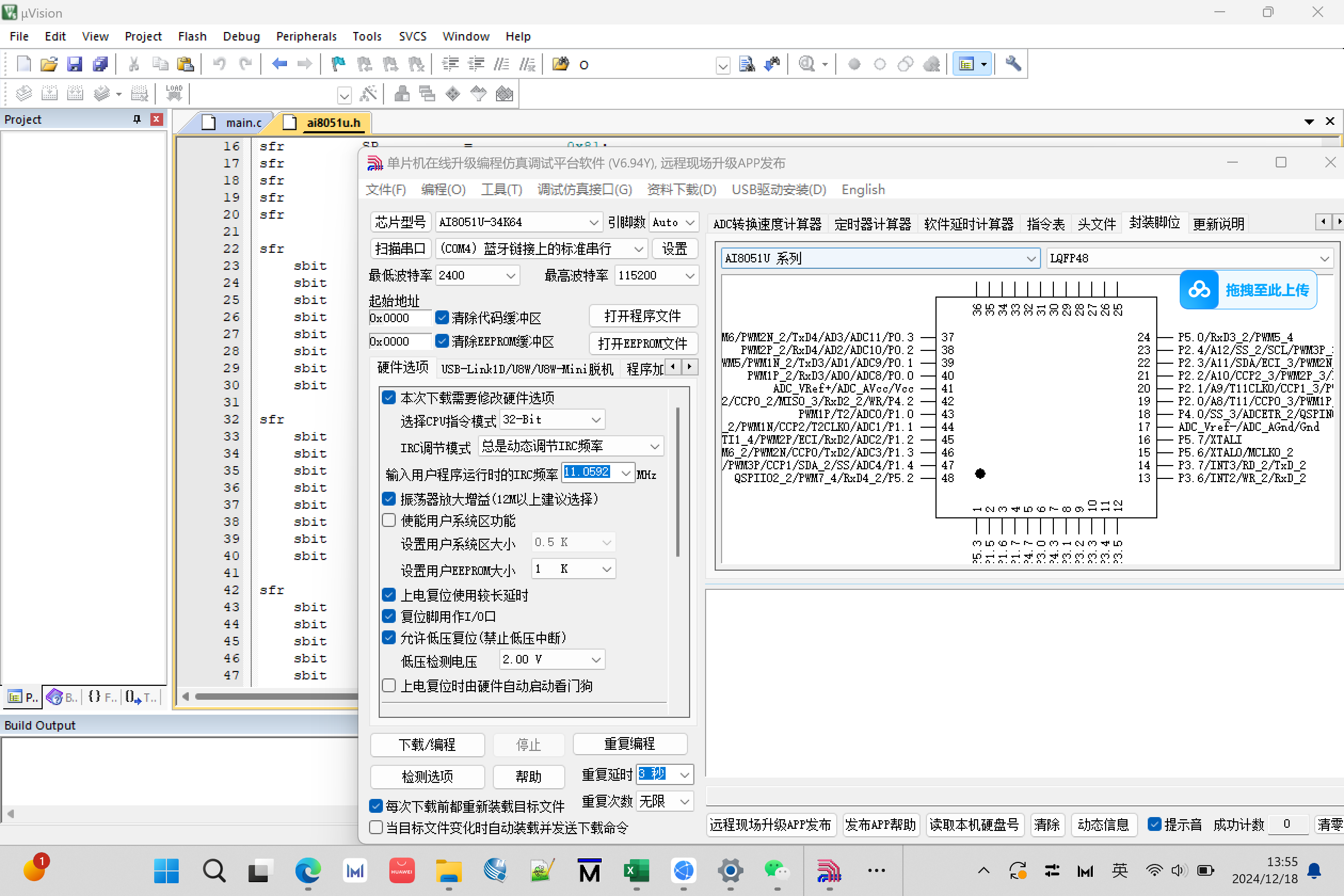Click the Pack Installer icon
The width and height of the screenshot is (1344, 896).
tap(504, 93)
